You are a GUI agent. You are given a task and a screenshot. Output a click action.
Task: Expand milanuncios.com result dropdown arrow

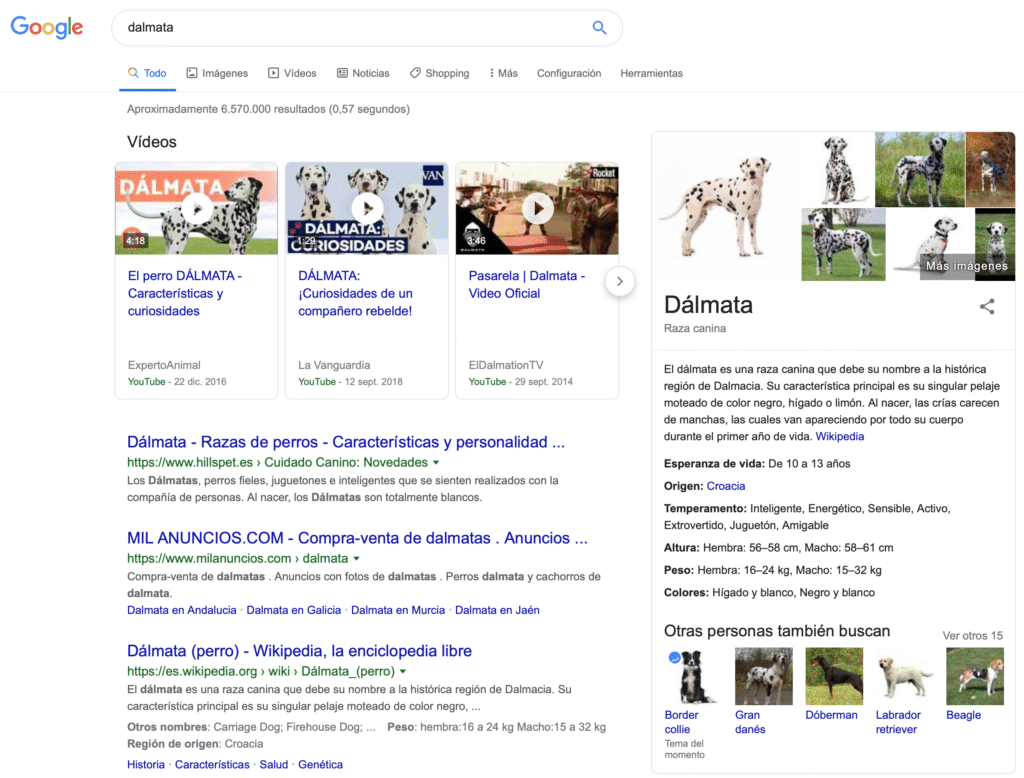pos(357,559)
